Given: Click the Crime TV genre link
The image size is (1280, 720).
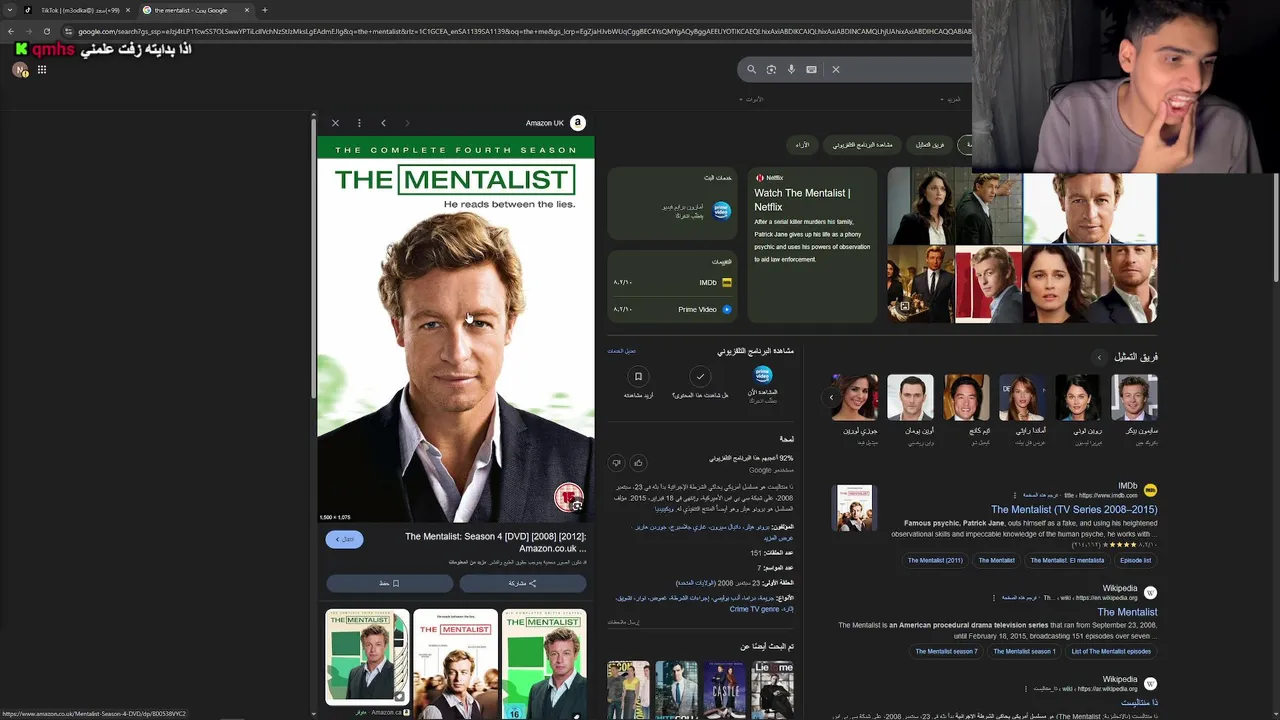Looking at the screenshot, I should click(754, 609).
